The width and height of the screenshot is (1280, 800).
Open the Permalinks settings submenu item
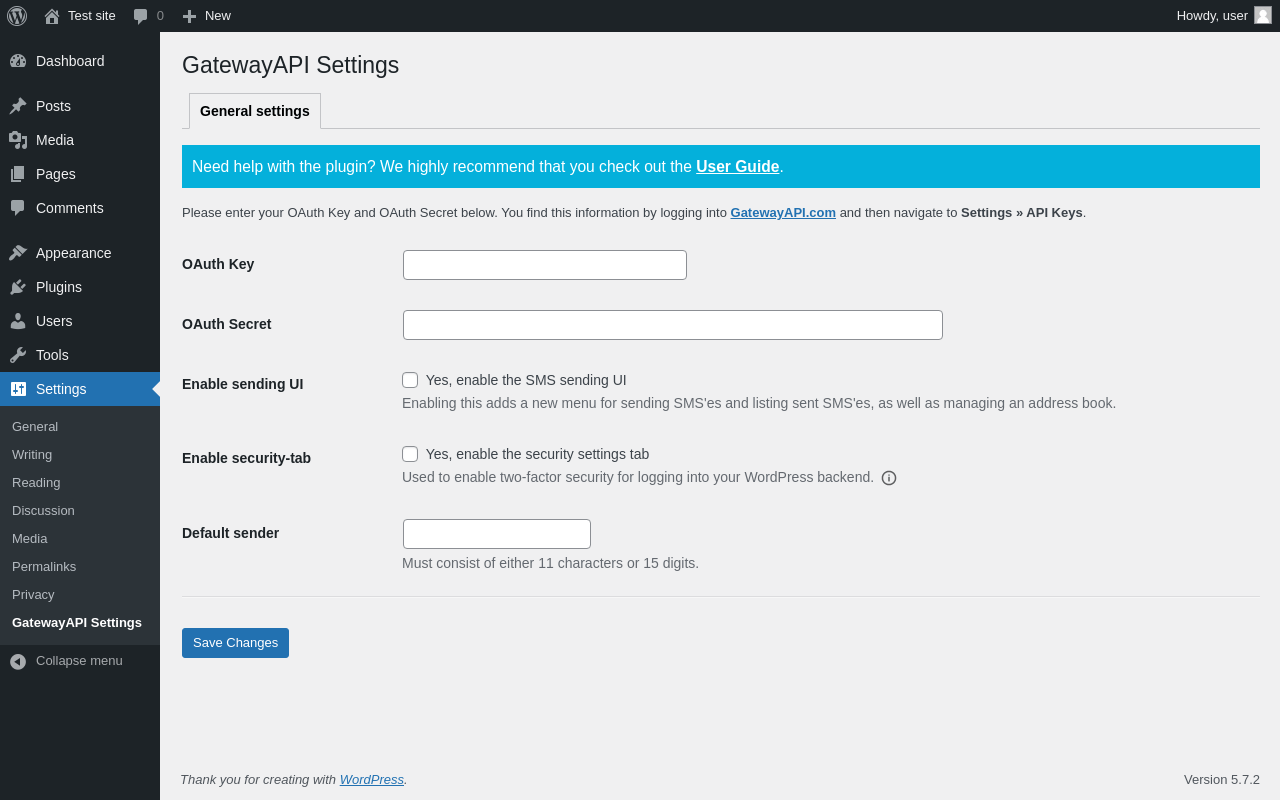(x=80, y=567)
